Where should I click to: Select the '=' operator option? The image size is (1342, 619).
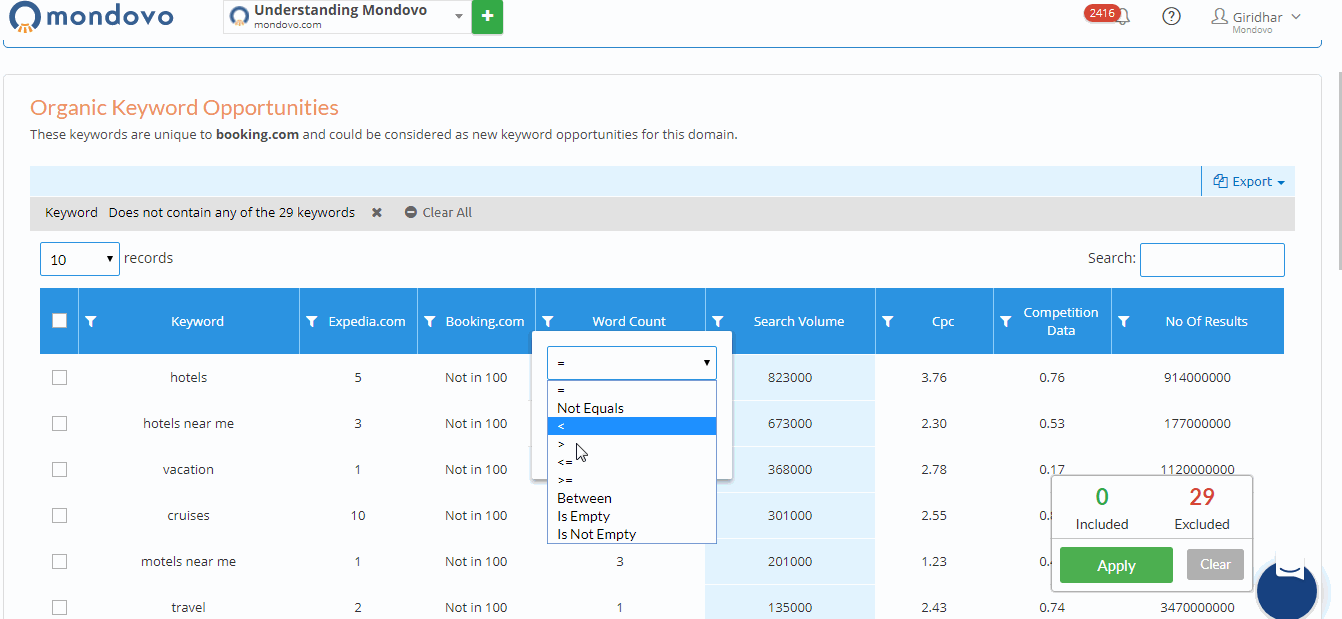click(632, 390)
